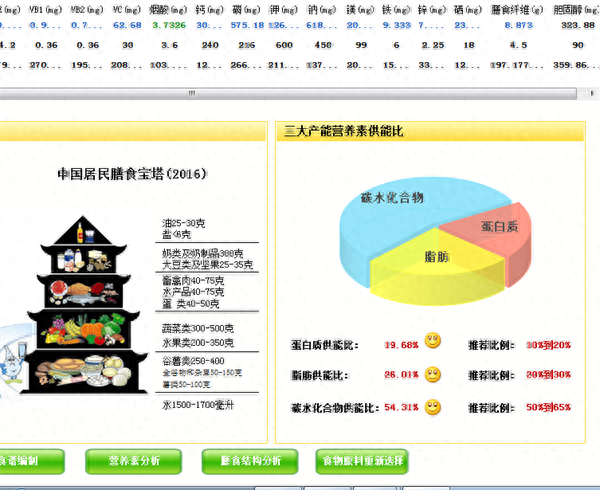Click the 三大产能营养素供能比 panel title
600x490 pixels.
344,131
